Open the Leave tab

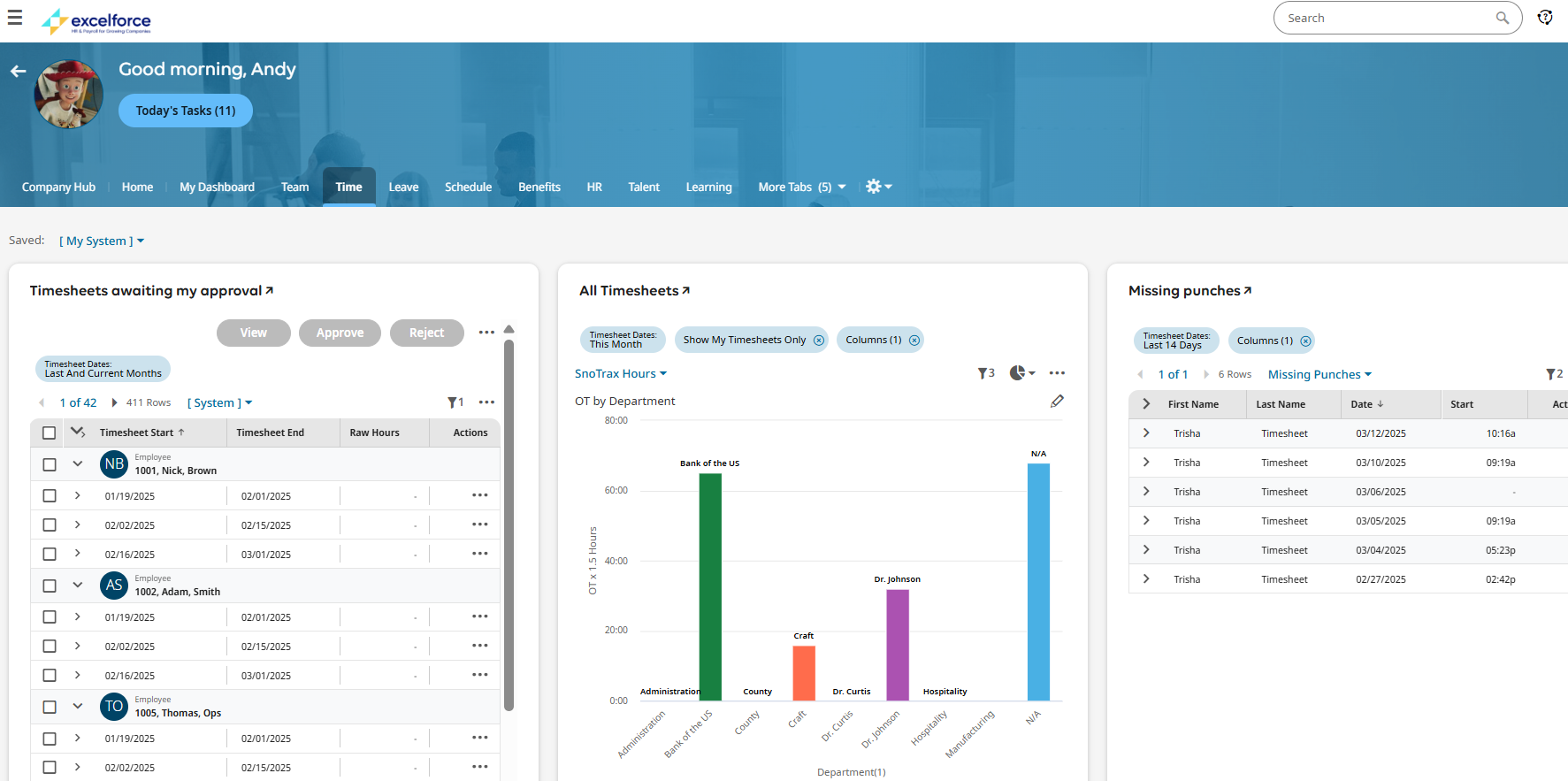coord(403,187)
